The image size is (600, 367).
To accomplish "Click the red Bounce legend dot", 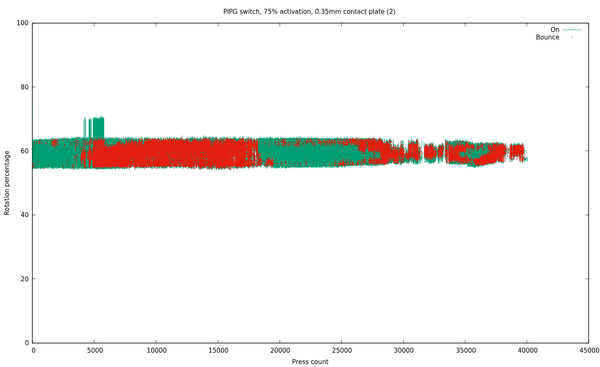I will pyautogui.click(x=572, y=37).
